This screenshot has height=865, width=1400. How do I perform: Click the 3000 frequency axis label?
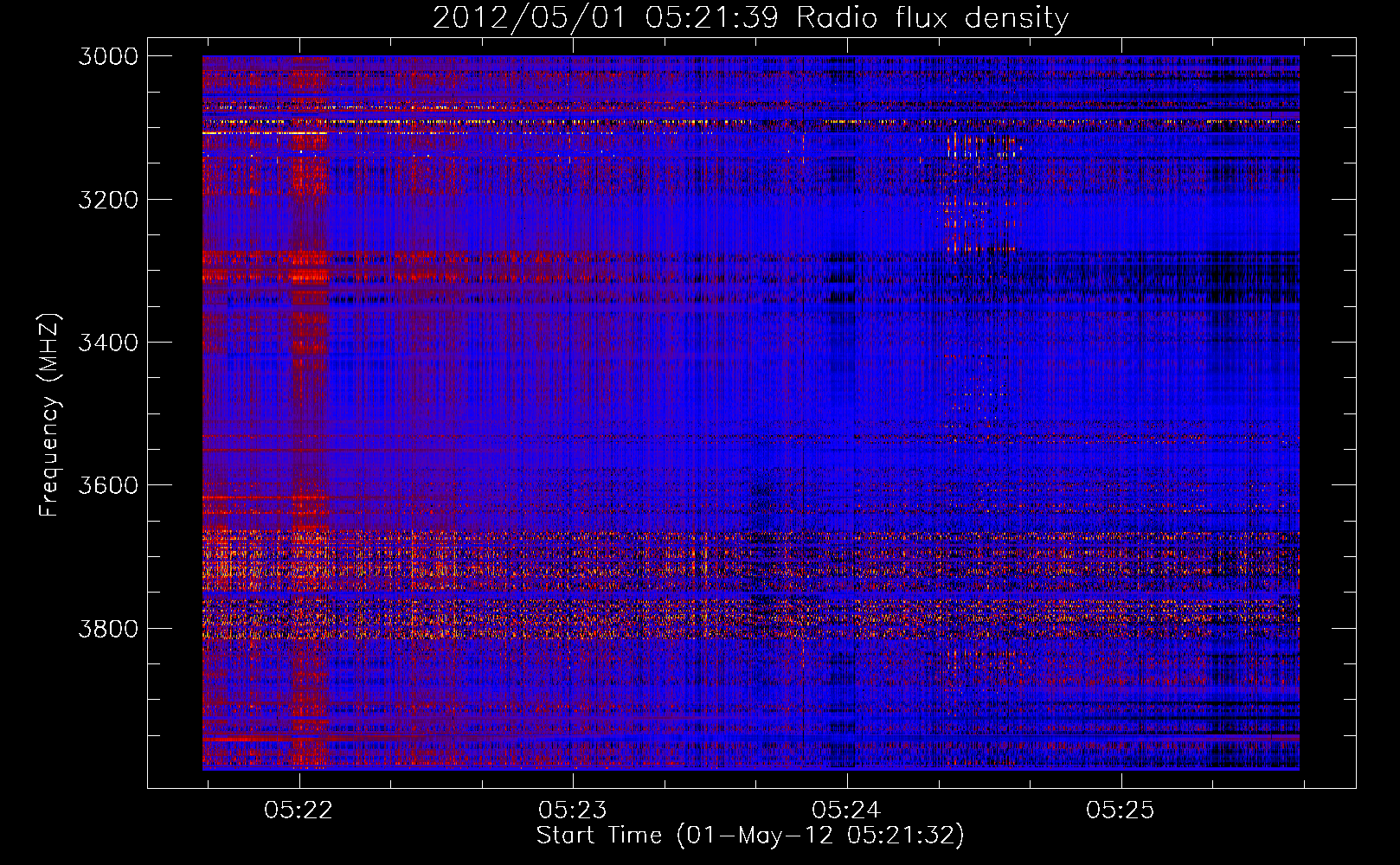[107, 56]
